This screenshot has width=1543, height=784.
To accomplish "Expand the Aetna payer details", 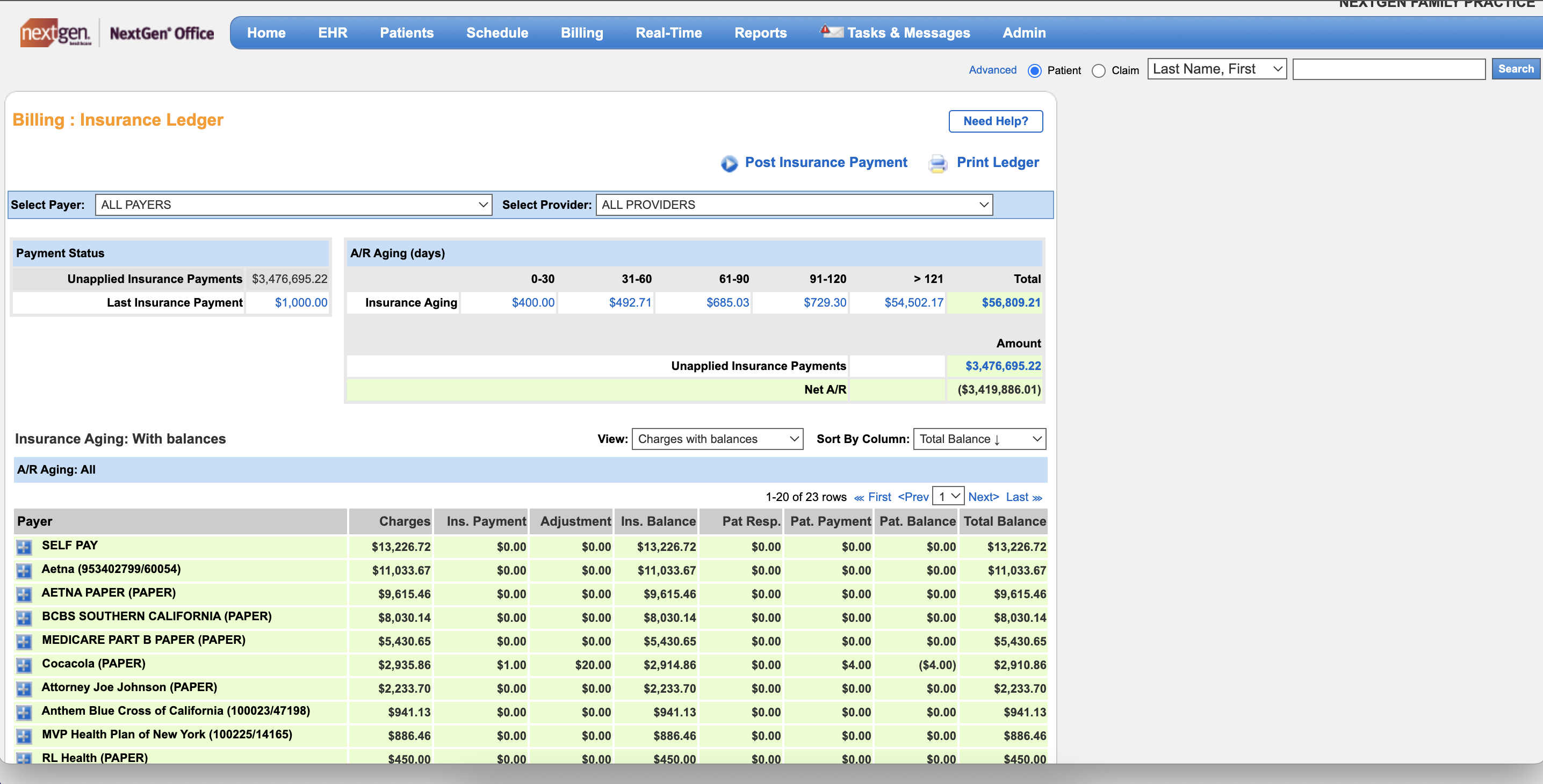I will click(24, 570).
